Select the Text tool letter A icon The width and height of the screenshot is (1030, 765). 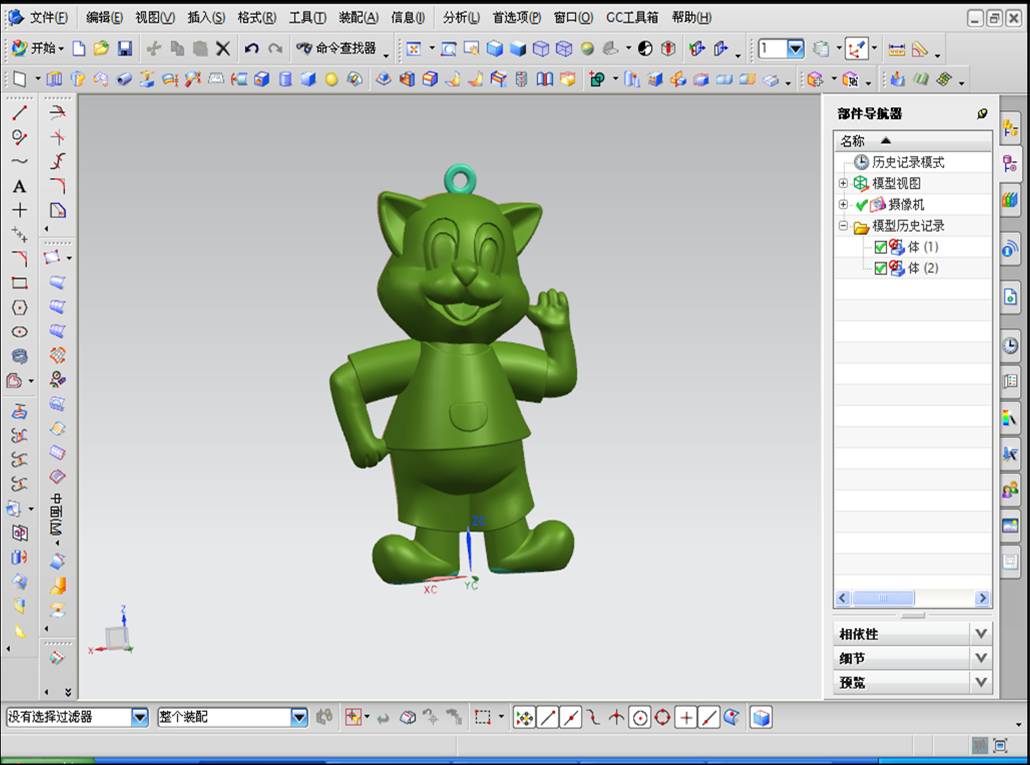19,186
